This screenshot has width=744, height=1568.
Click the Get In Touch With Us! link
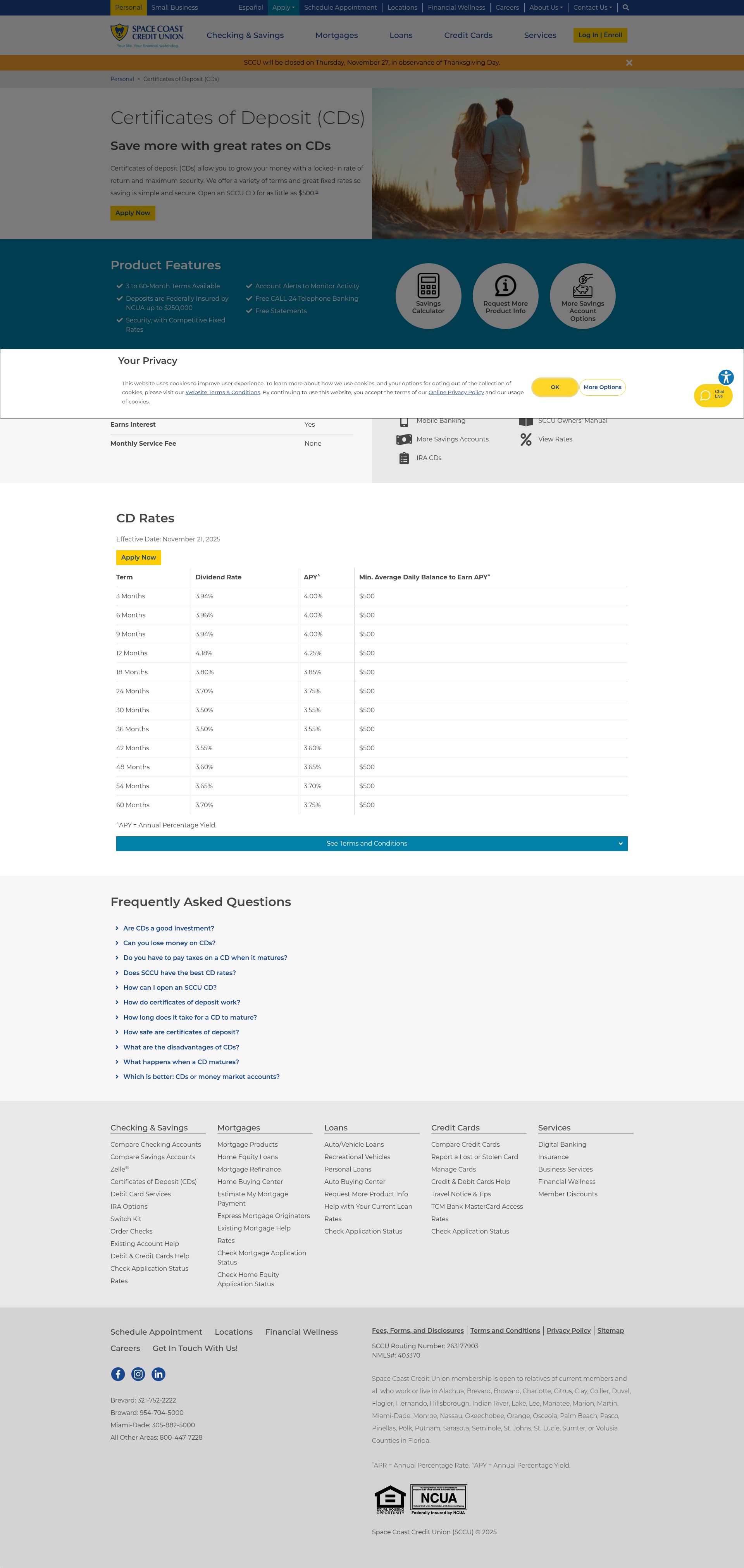[x=195, y=1348]
